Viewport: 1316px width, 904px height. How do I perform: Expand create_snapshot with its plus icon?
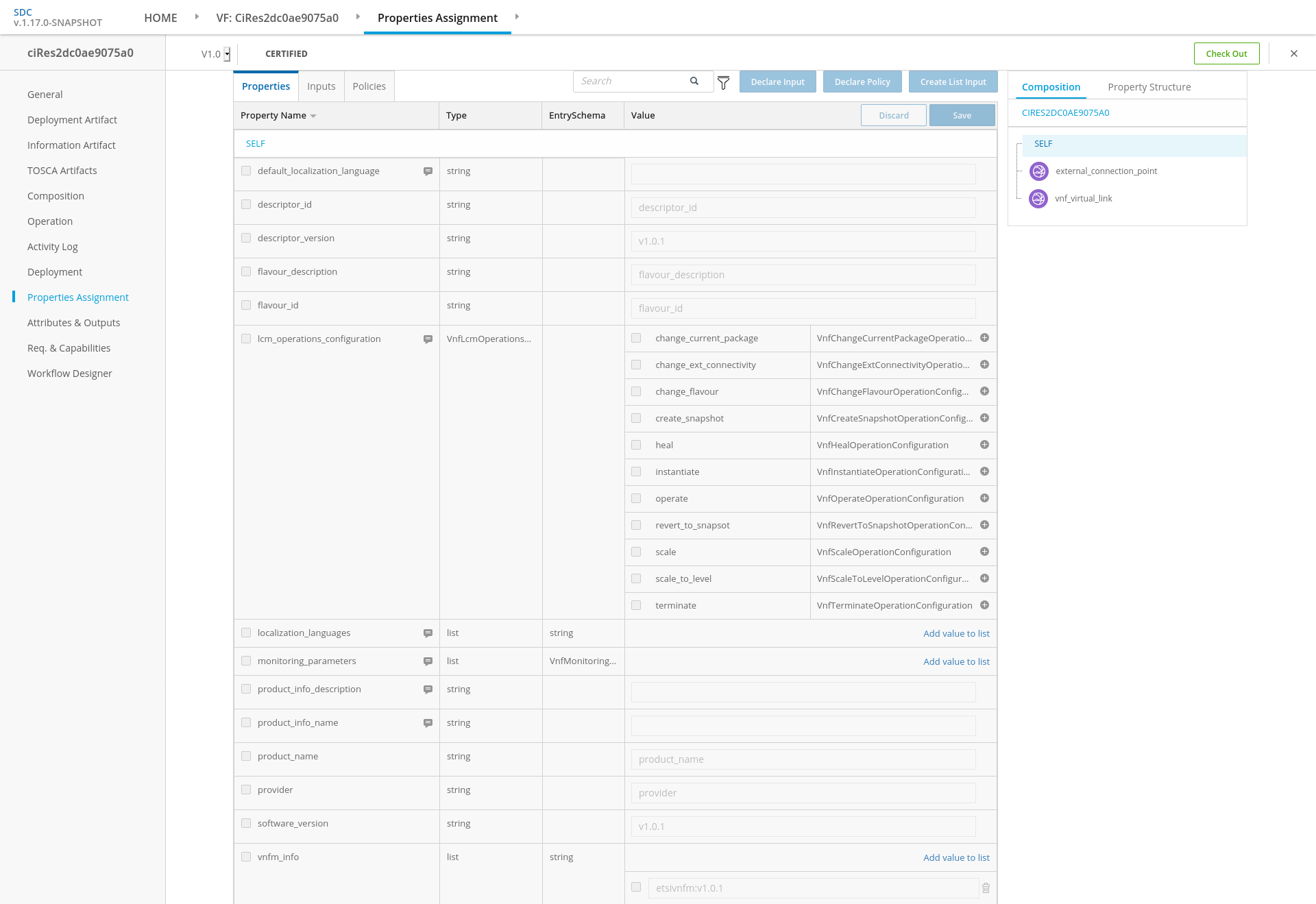point(984,418)
